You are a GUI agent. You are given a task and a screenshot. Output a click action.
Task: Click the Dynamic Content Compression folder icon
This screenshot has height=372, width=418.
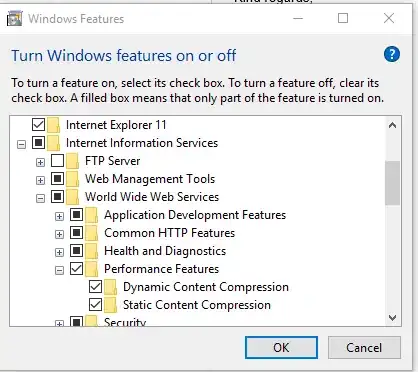110,287
